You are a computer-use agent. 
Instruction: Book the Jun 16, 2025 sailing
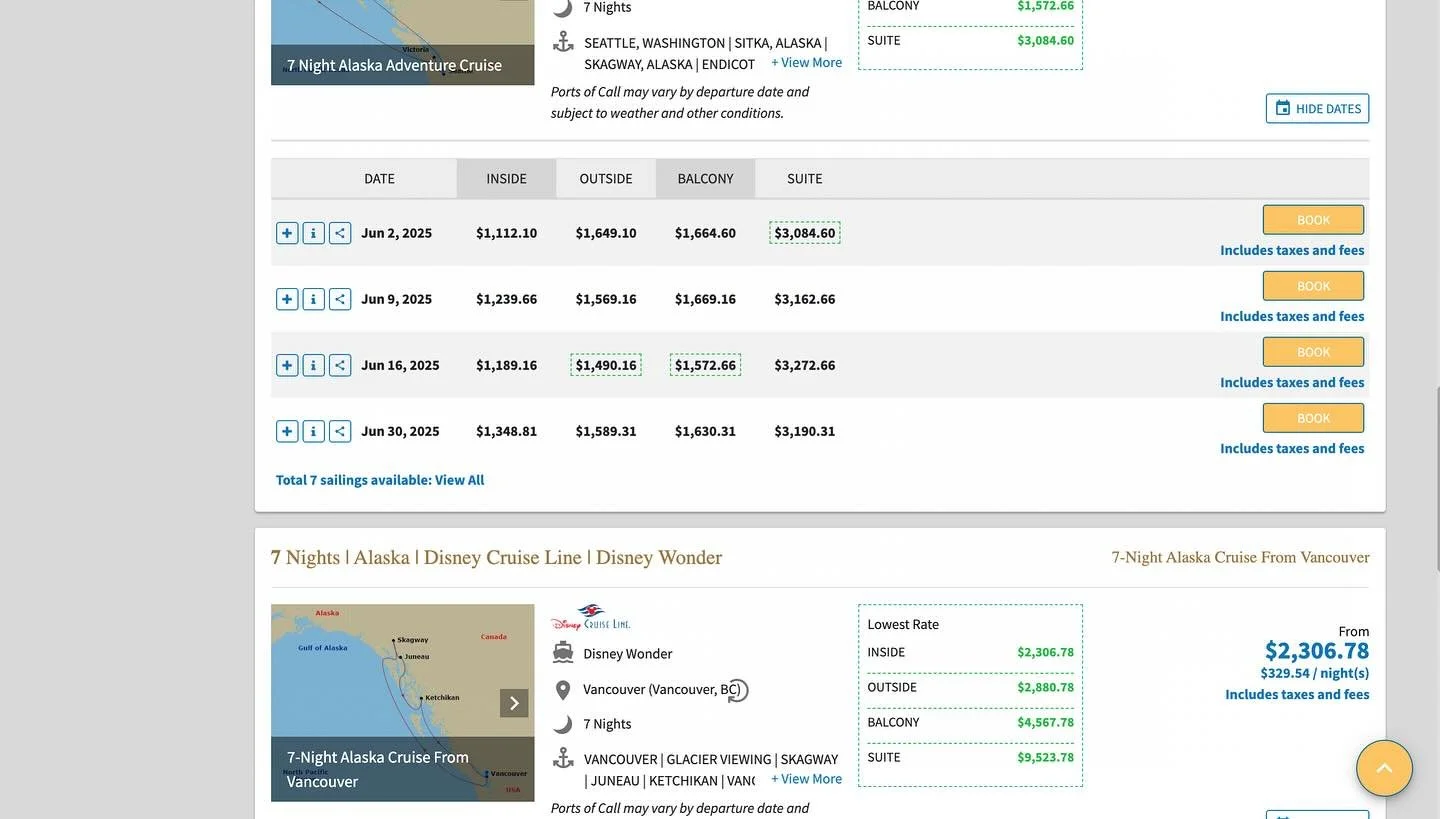click(x=1313, y=352)
